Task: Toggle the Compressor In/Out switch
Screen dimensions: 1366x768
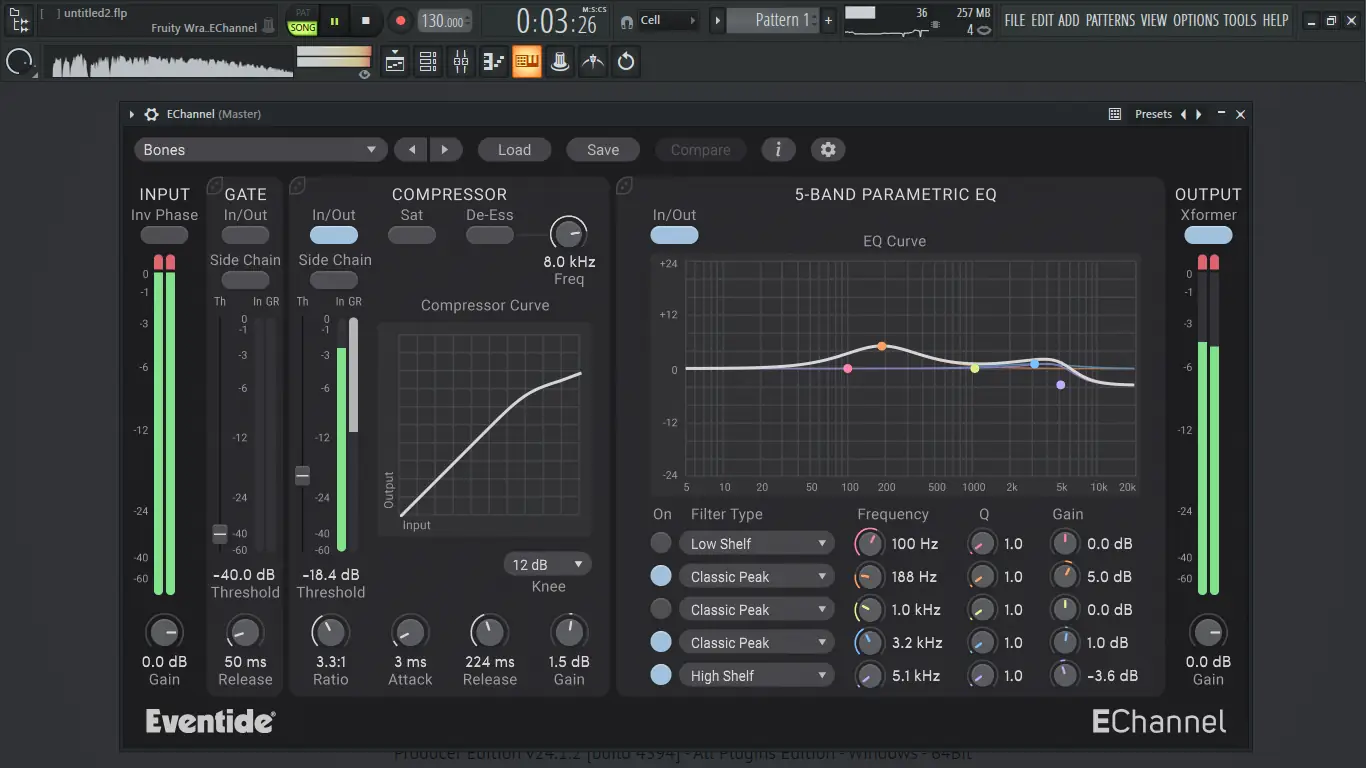Action: 334,236
